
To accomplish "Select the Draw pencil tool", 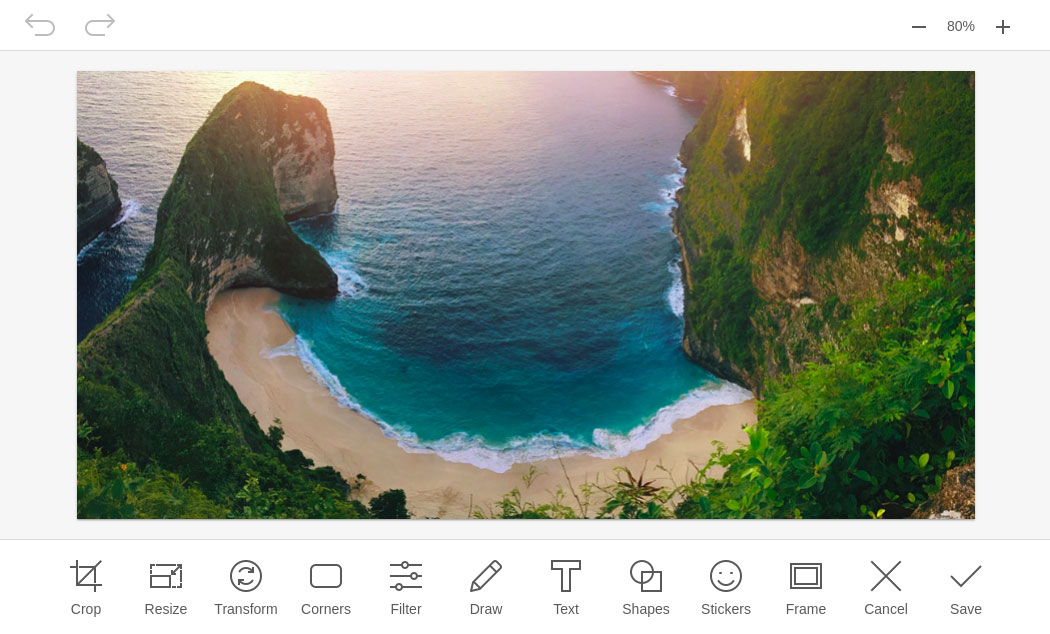I will [486, 576].
